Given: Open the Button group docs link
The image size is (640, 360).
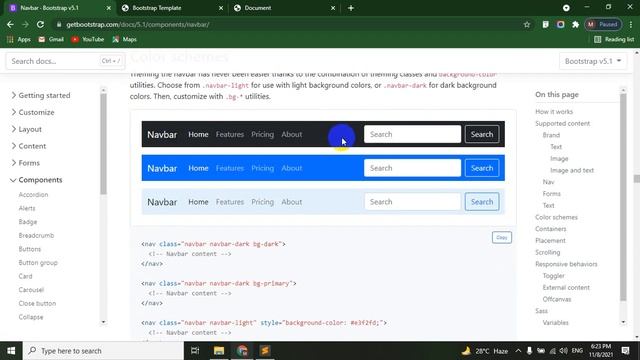Looking at the screenshot, I should click(x=38, y=263).
